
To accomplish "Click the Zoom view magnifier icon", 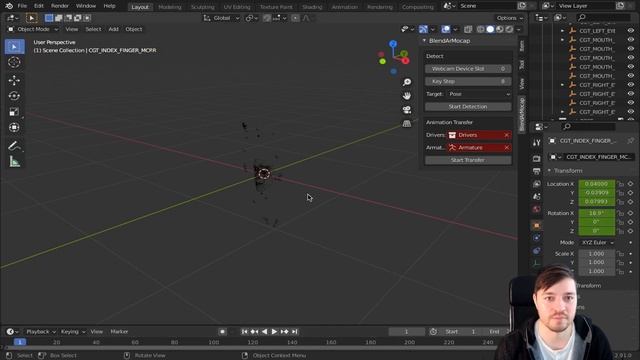I will [x=407, y=82].
